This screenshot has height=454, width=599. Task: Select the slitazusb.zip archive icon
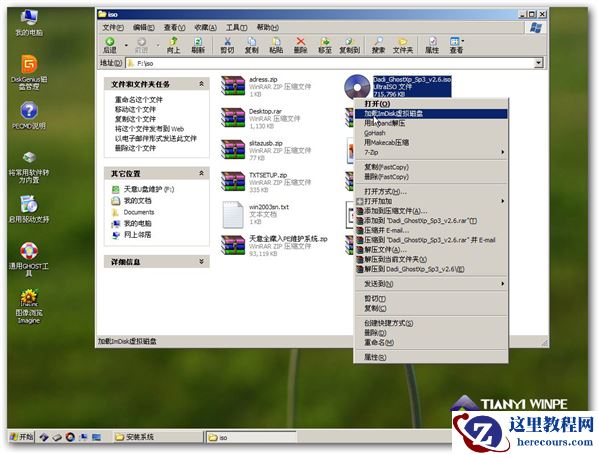233,149
